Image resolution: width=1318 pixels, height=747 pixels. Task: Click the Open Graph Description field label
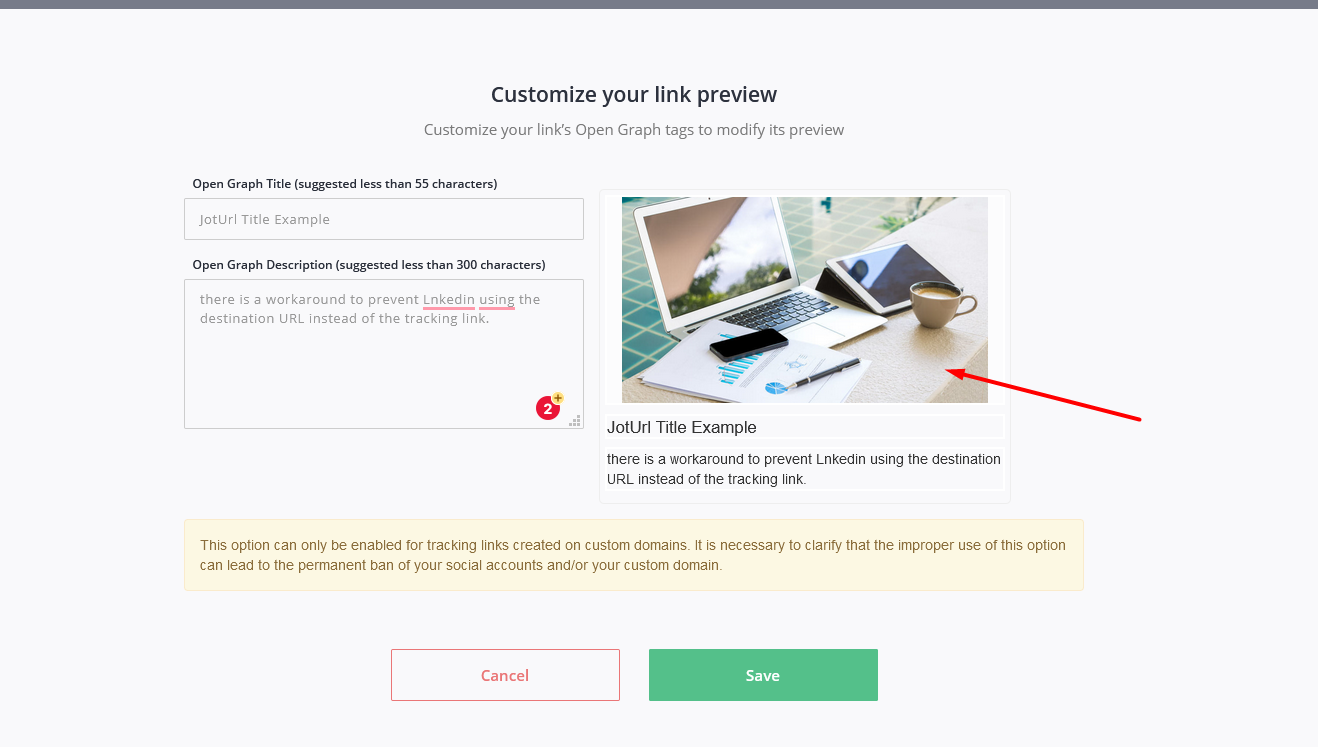click(x=369, y=264)
